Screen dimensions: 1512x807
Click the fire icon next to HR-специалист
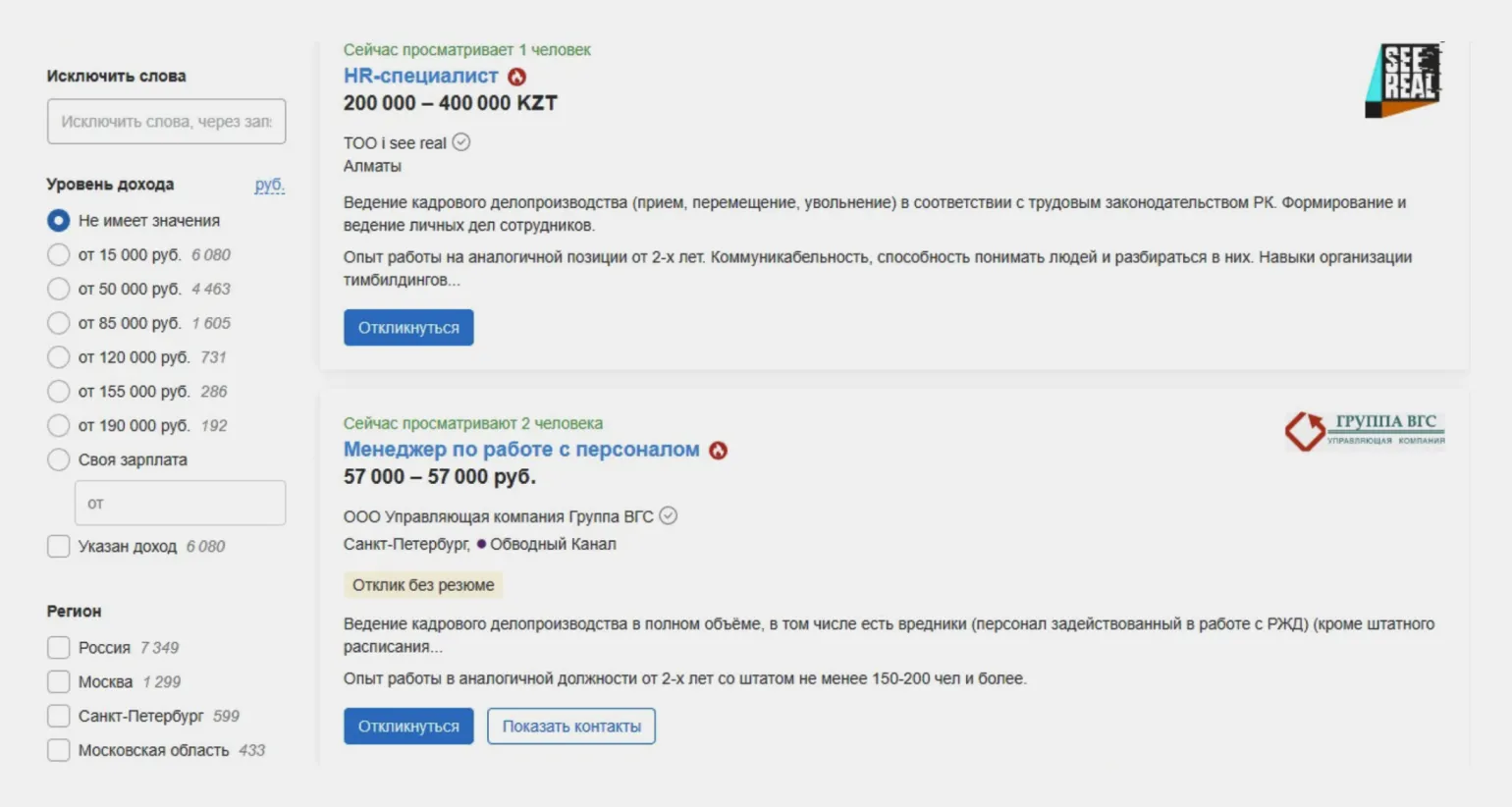coord(517,77)
